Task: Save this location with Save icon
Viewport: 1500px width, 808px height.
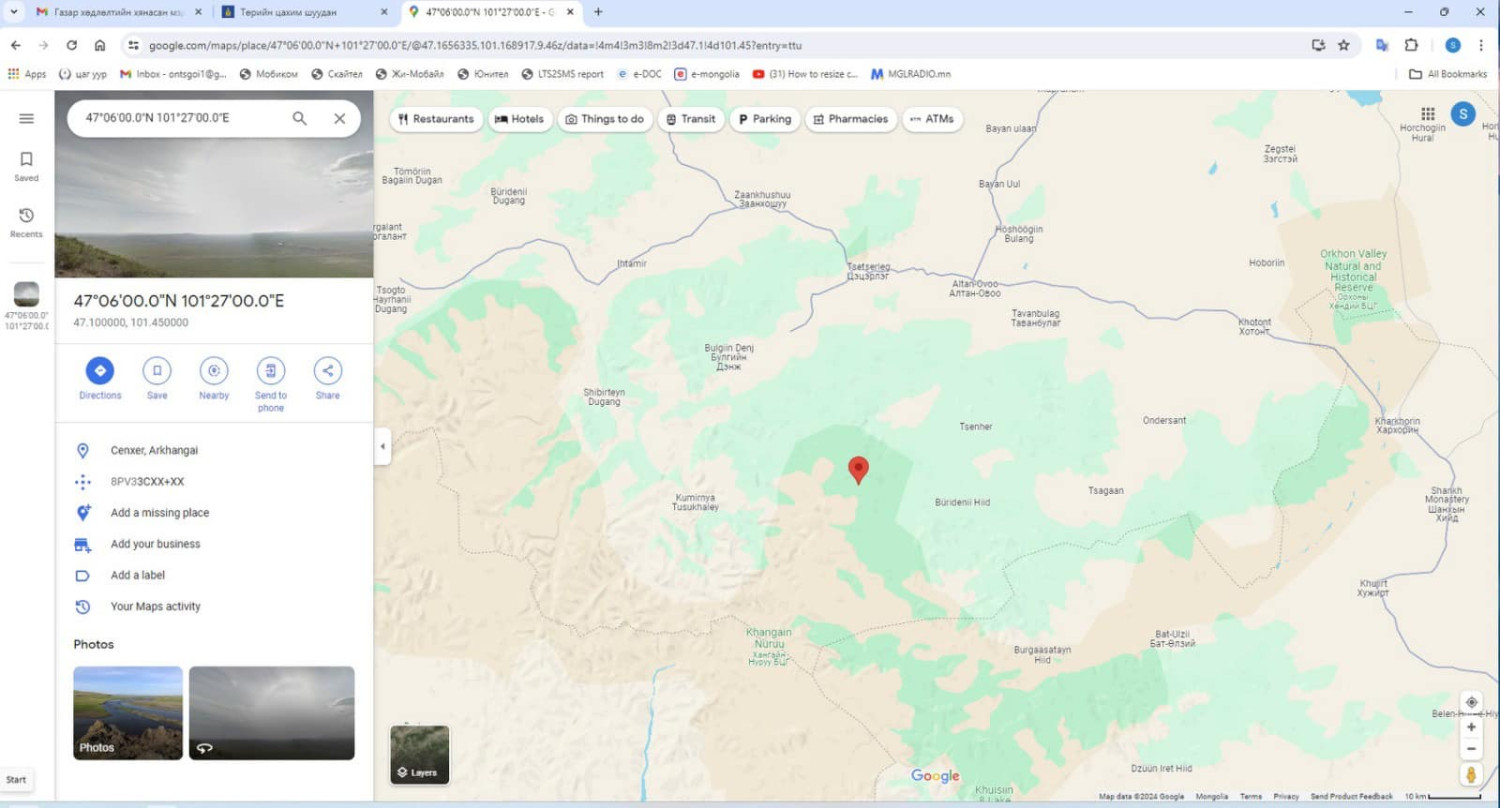Action: click(x=157, y=371)
